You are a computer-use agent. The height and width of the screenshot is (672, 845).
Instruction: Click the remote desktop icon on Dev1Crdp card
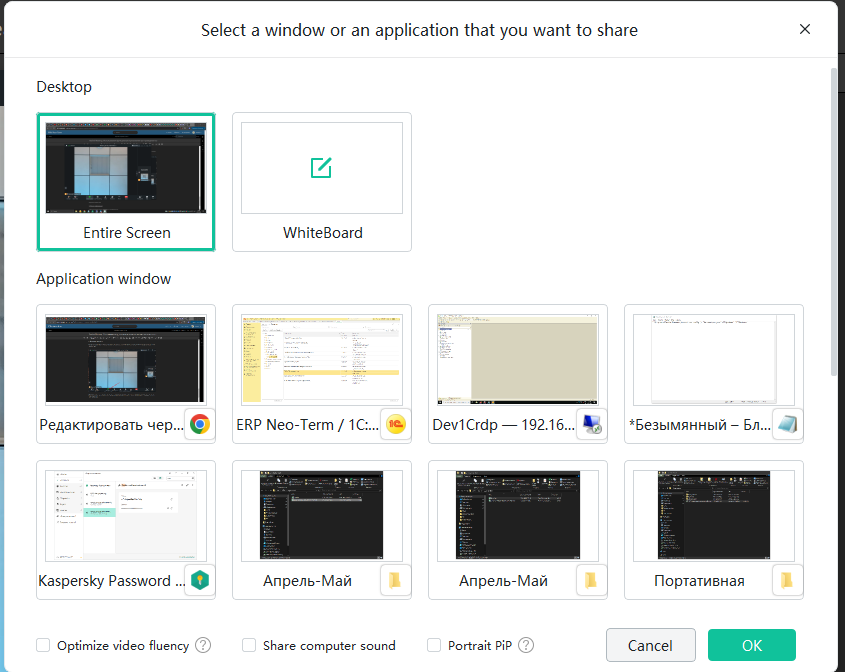pyautogui.click(x=592, y=425)
